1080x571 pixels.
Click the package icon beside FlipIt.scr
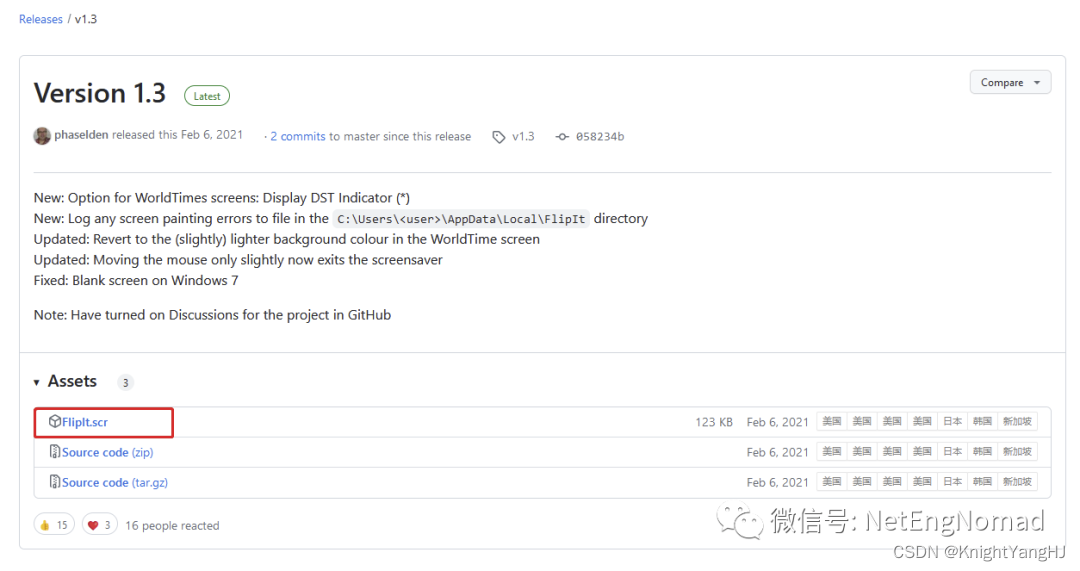click(54, 422)
